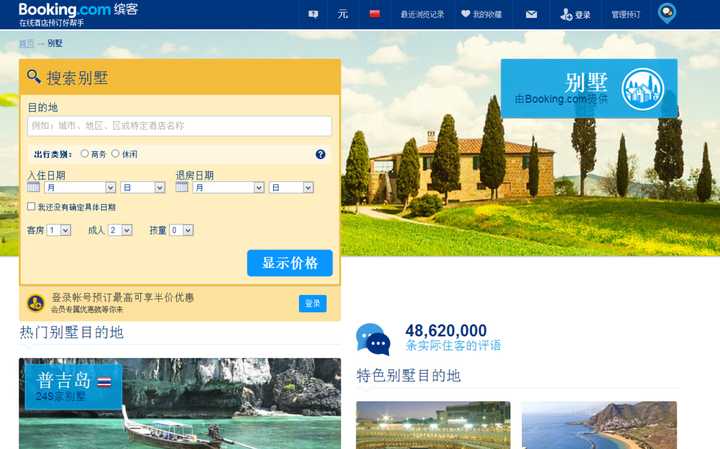The image size is (720, 449).
Task: Click the 显示价格 show prices button
Action: [x=290, y=263]
